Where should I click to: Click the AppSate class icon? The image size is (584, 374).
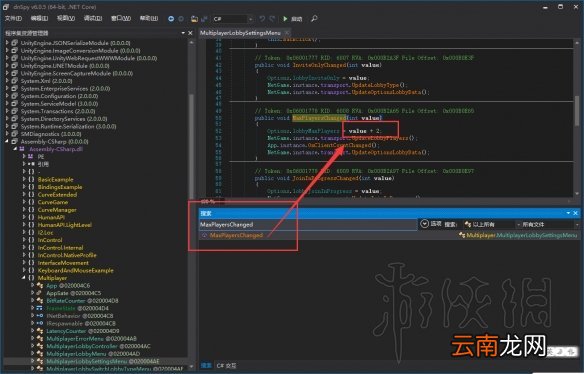[39, 293]
